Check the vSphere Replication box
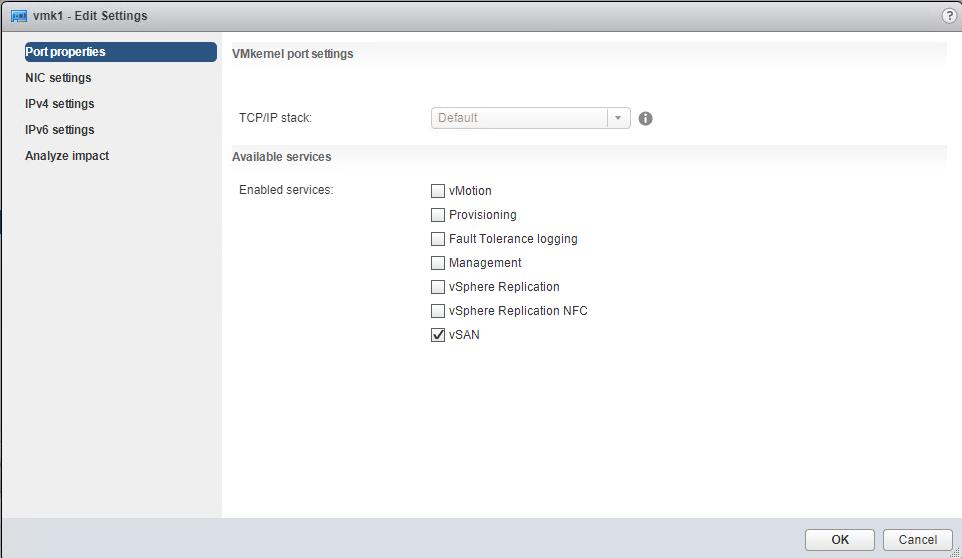This screenshot has height=558, width=962. tap(437, 286)
